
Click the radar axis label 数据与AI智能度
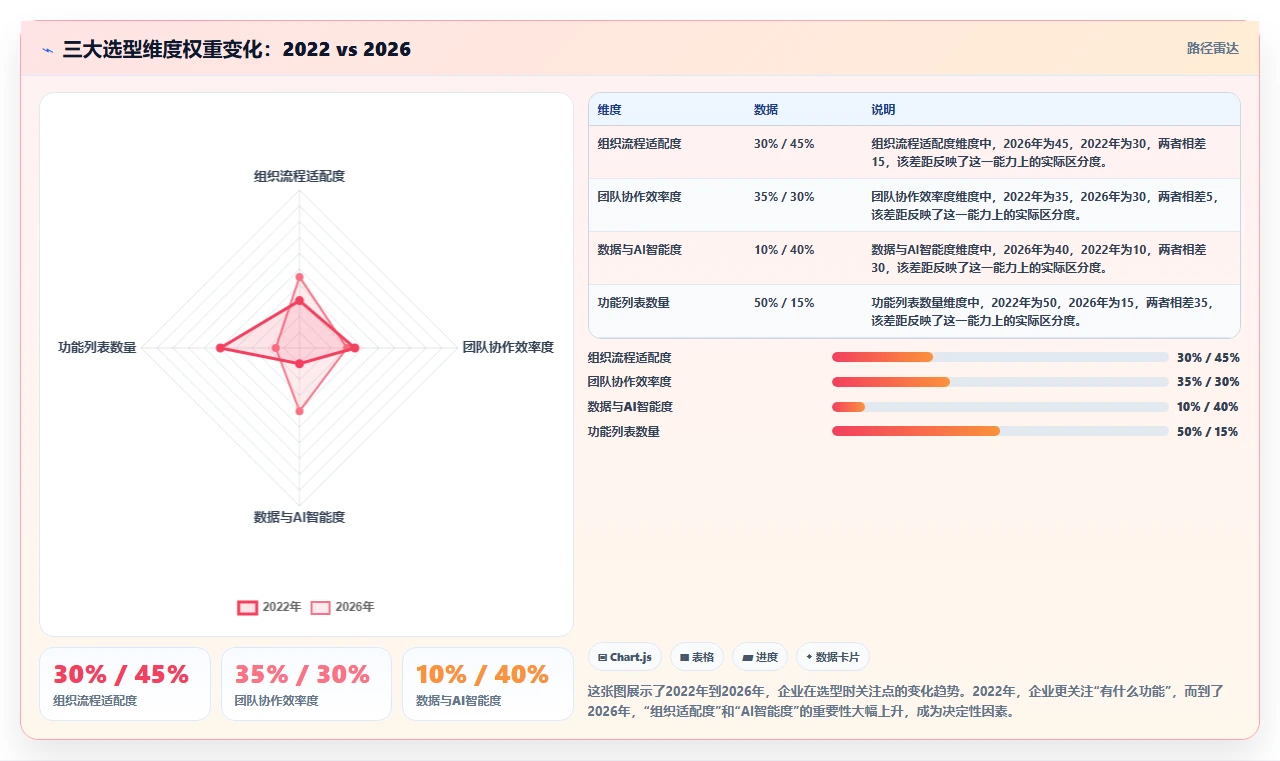coord(299,517)
